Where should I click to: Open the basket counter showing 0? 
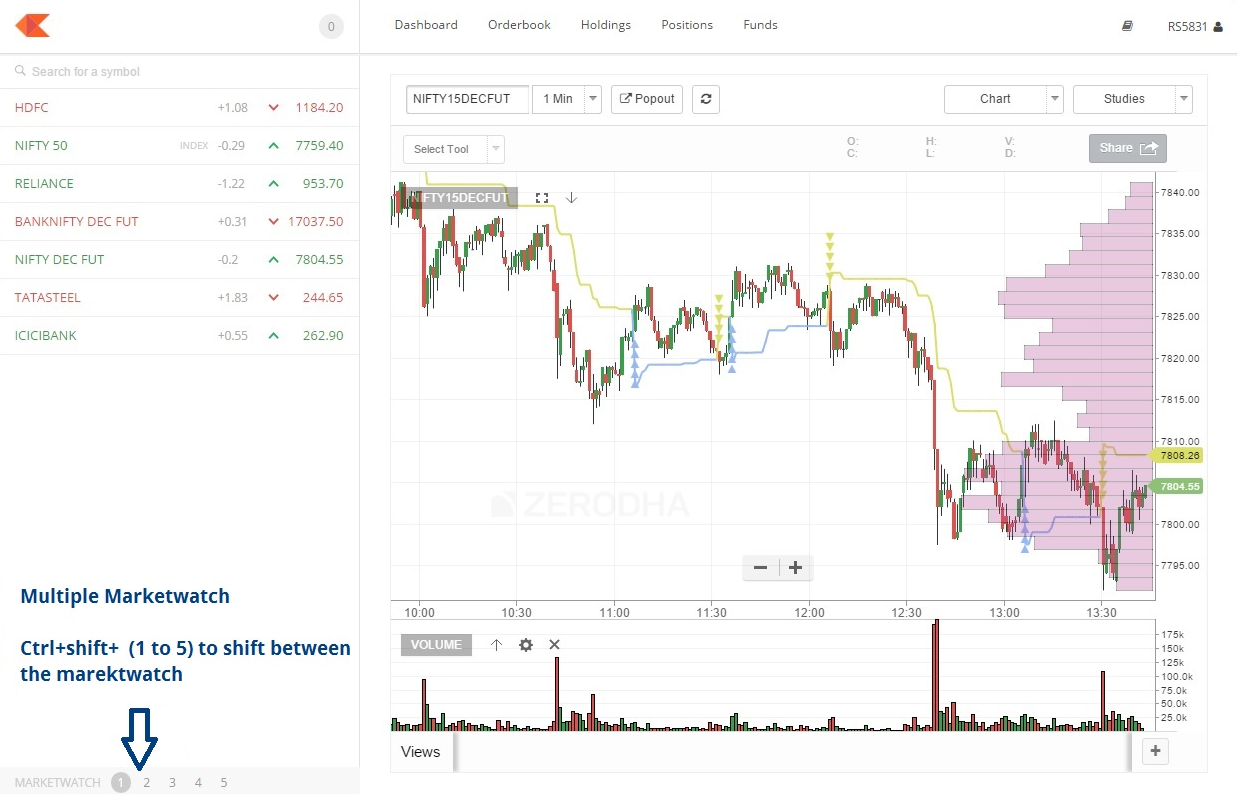point(331,26)
